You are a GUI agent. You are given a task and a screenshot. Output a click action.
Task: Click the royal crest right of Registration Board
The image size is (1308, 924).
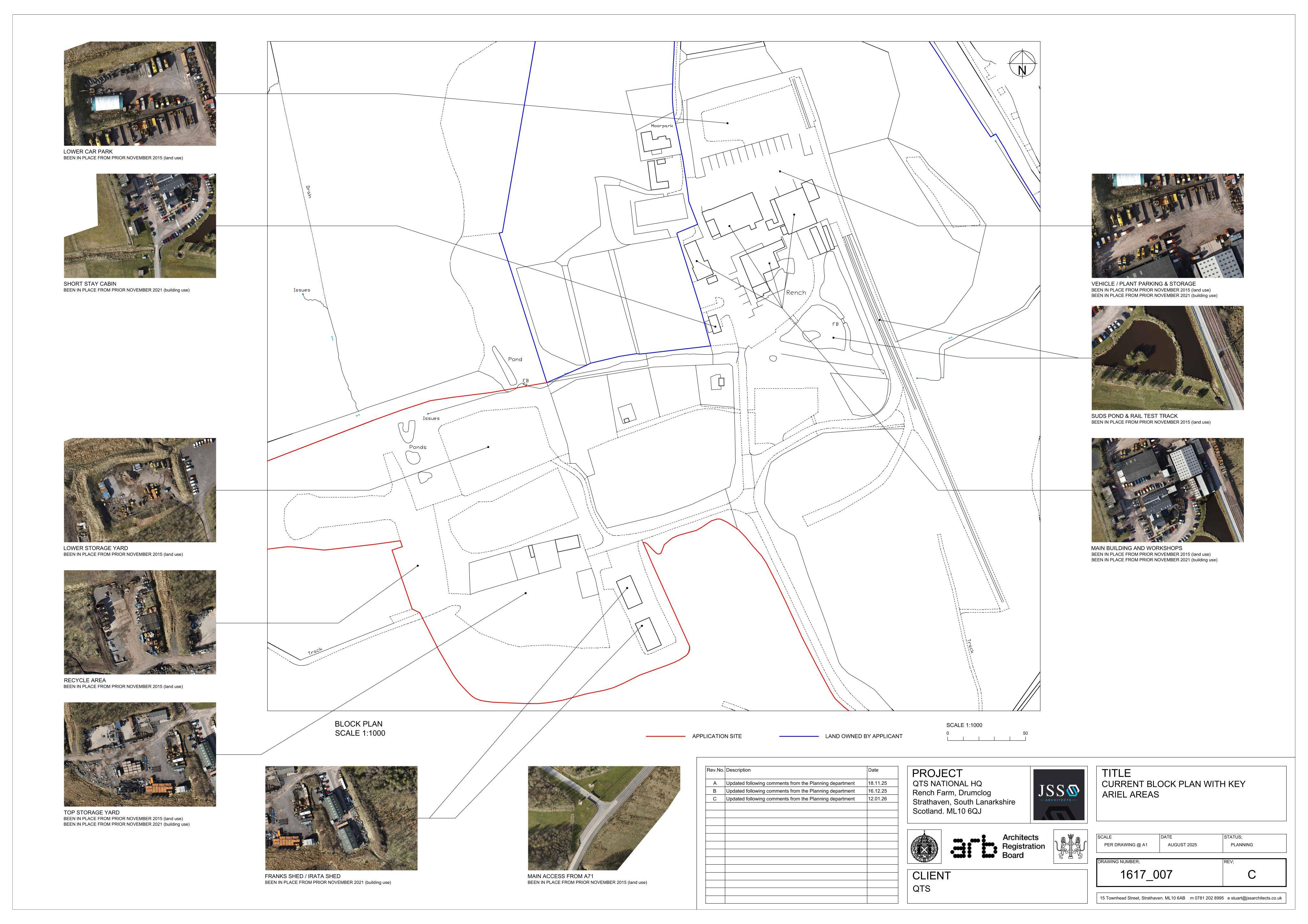click(x=1070, y=847)
